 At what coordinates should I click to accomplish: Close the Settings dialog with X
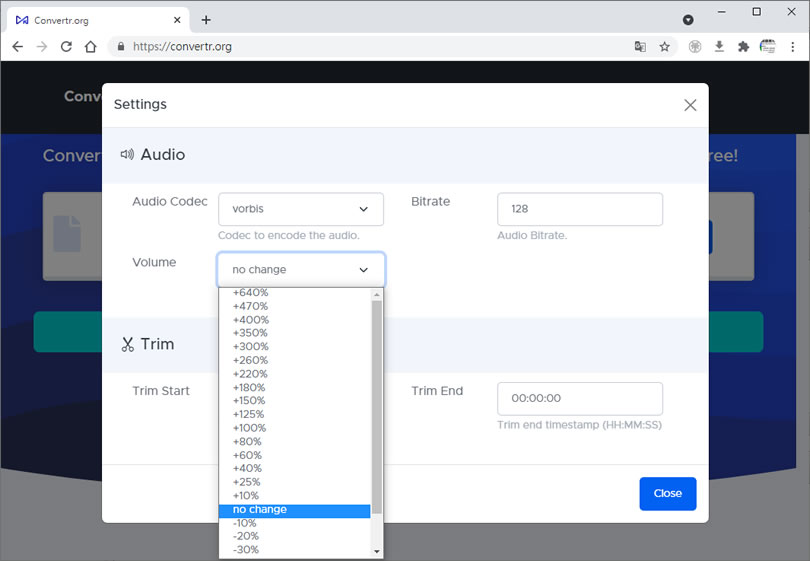point(690,105)
